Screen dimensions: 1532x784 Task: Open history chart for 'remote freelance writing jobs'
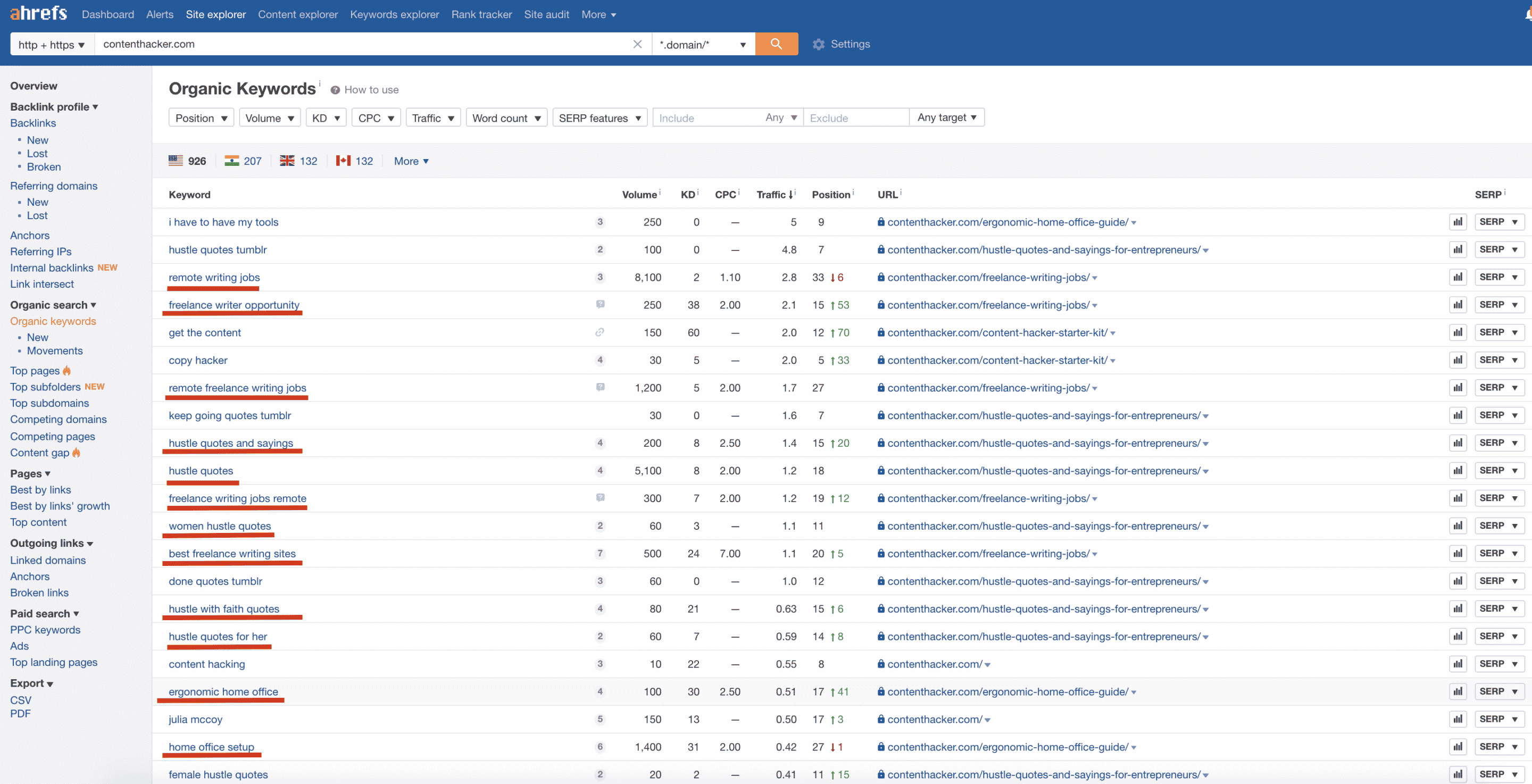(x=1457, y=388)
